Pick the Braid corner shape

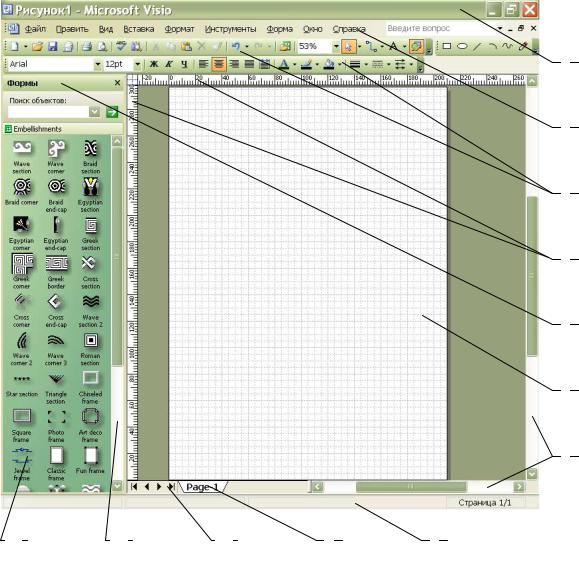[21, 191]
